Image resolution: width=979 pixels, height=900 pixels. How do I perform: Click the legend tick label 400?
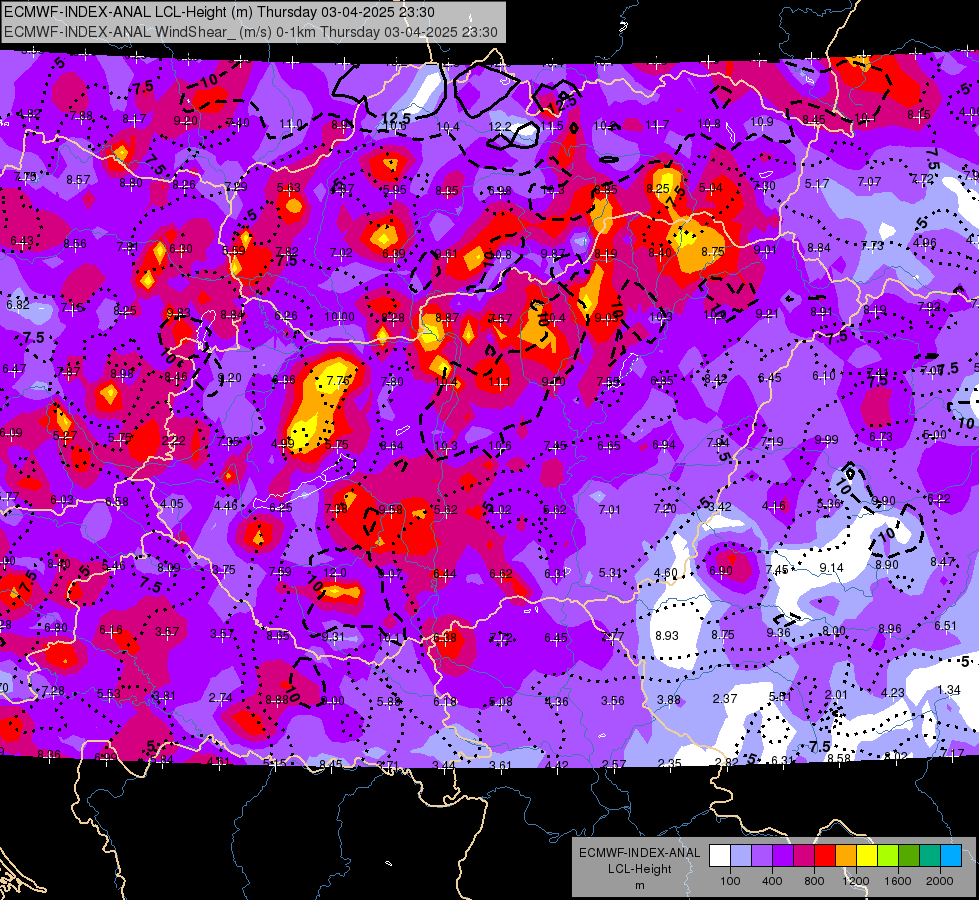(772, 881)
